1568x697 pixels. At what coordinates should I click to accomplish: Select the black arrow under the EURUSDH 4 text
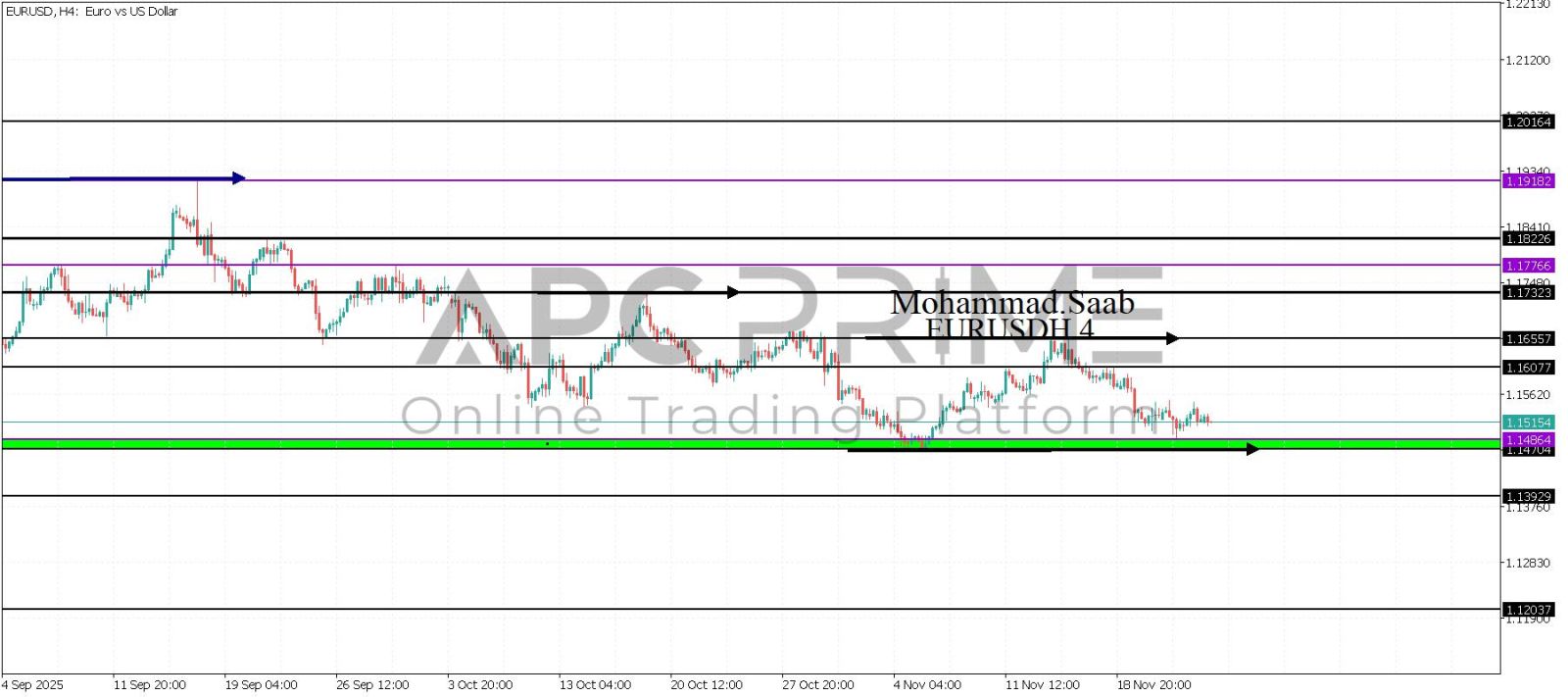coord(1021,339)
